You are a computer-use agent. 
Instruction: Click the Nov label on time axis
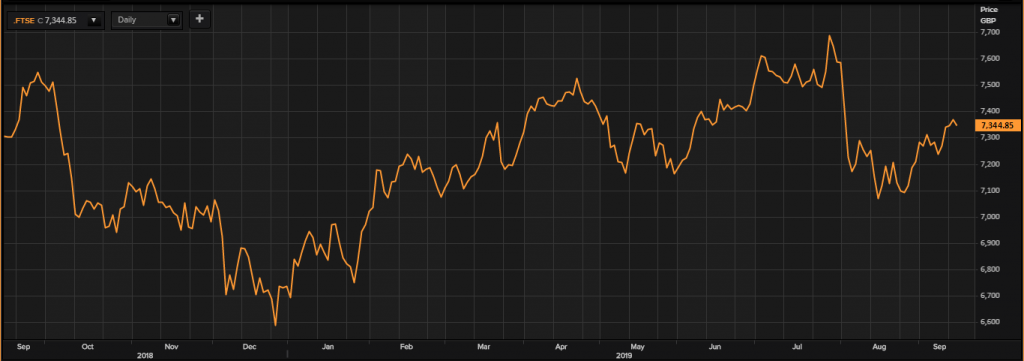[172, 346]
